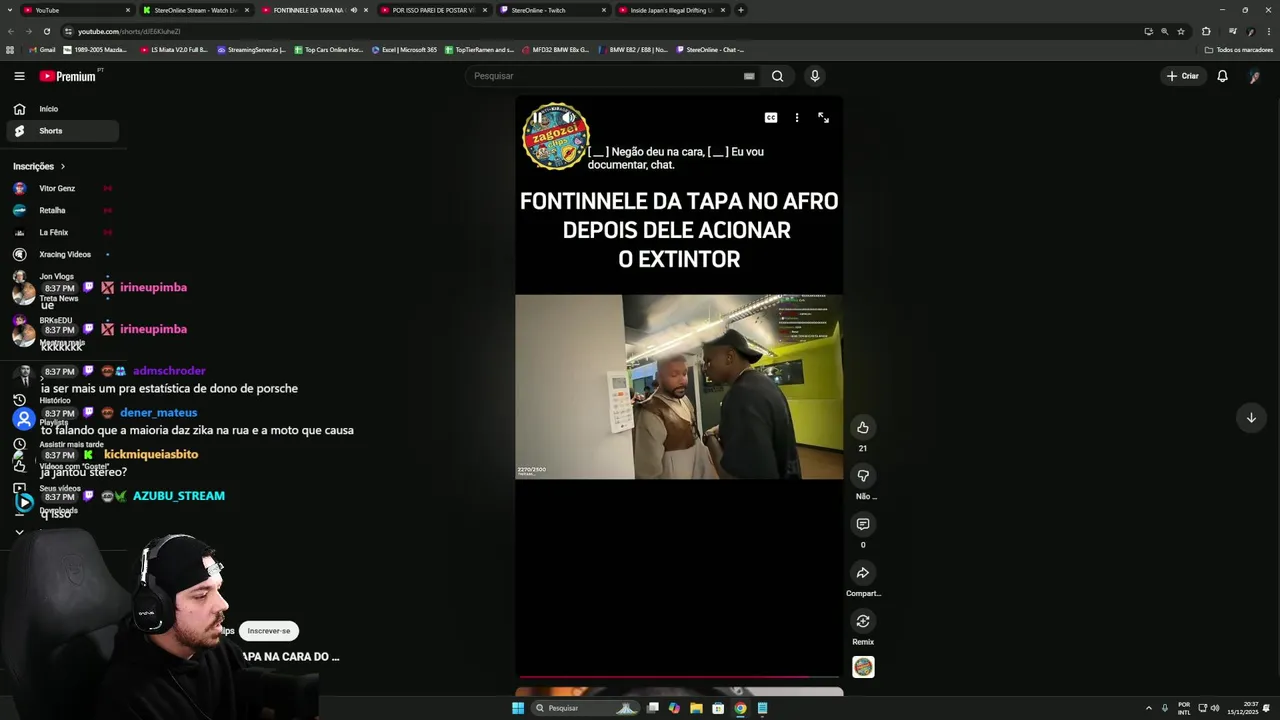Click the magnifier search button

(777, 76)
